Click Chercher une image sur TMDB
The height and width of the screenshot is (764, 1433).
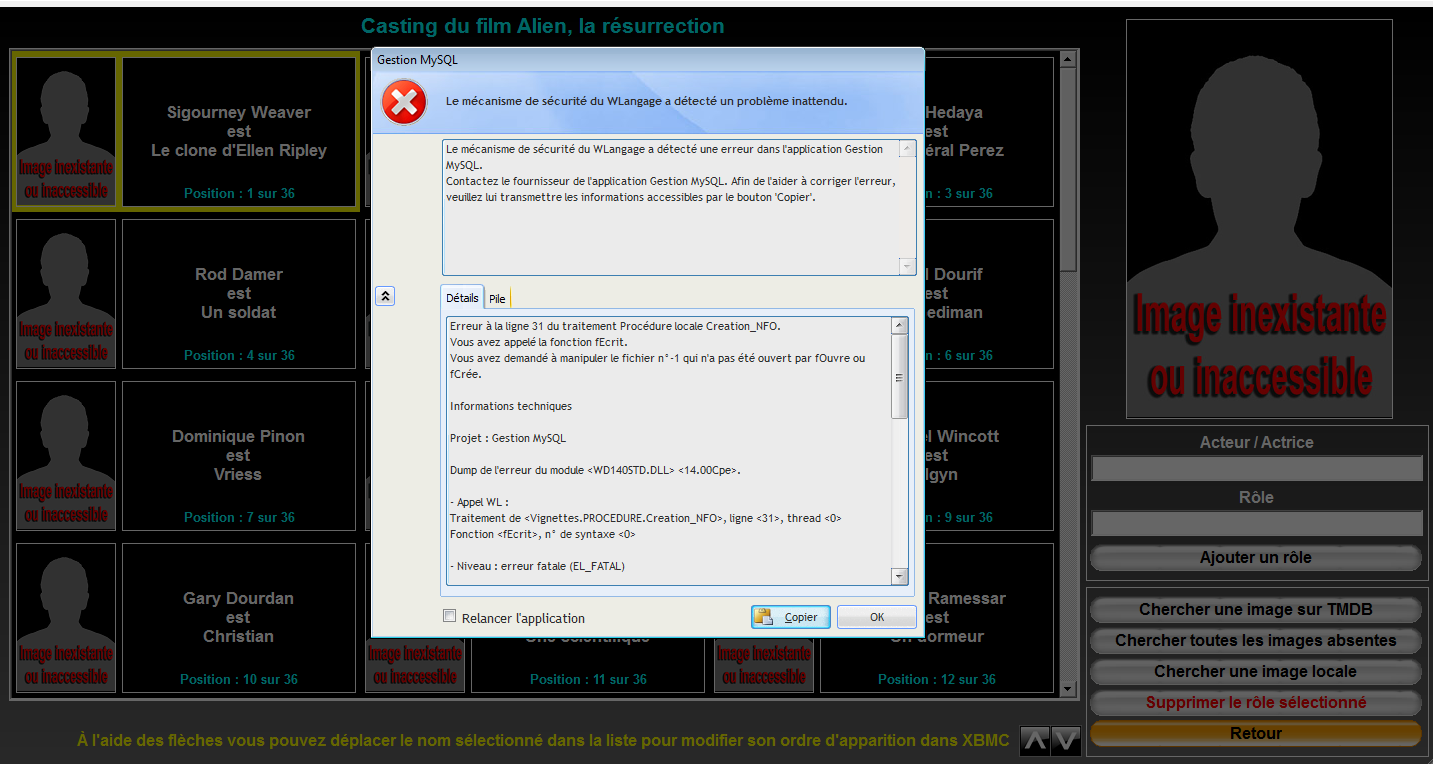(1256, 610)
